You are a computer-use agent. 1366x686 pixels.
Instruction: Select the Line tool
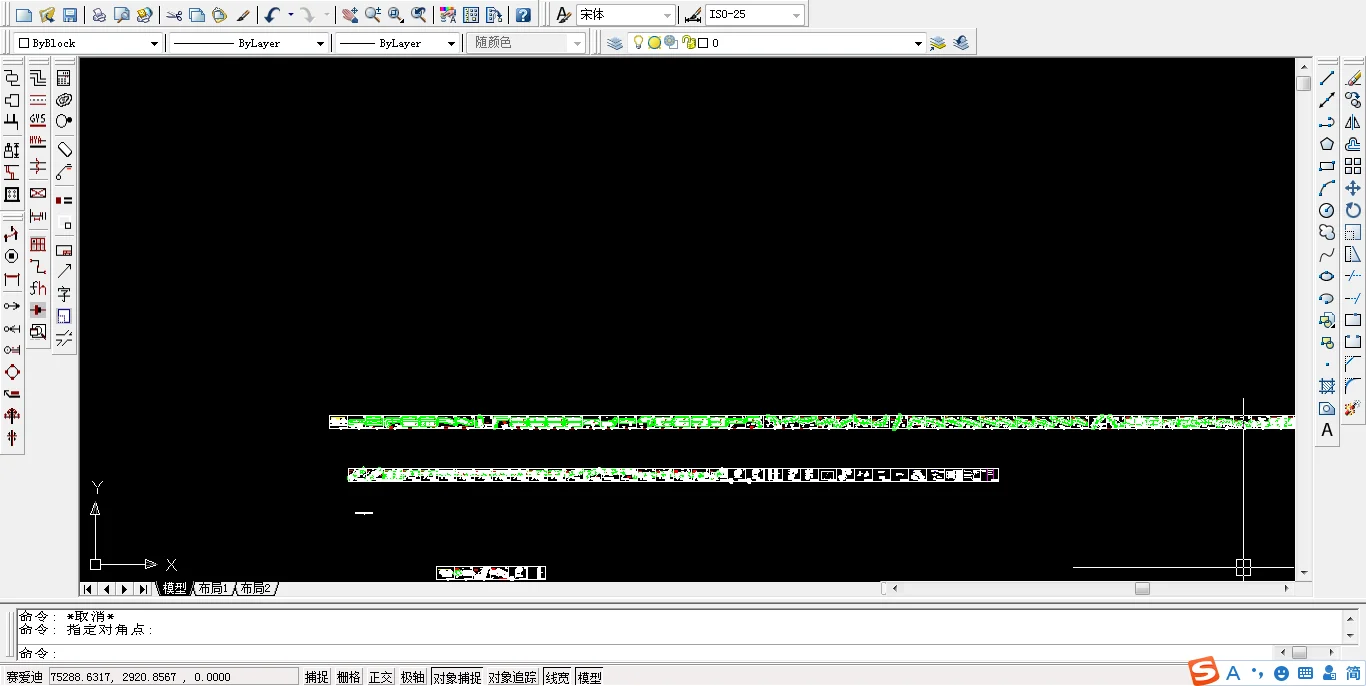1327,78
